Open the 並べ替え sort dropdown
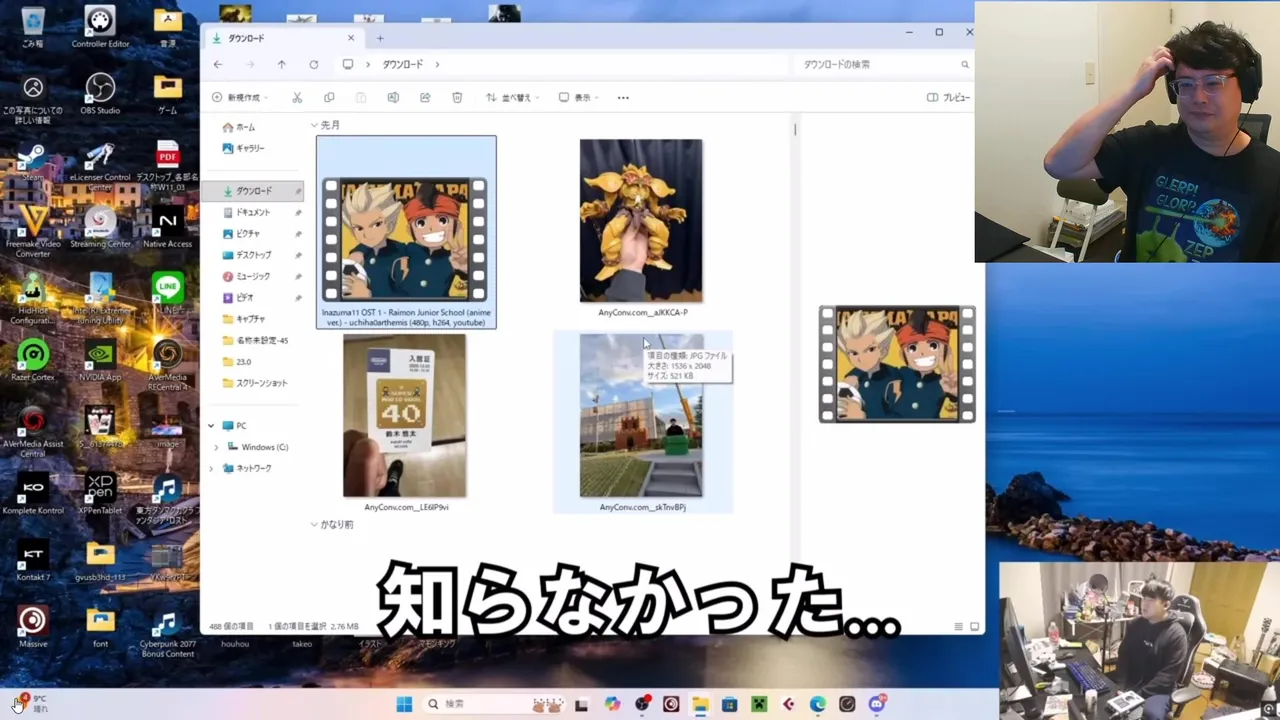This screenshot has width=1280, height=720. coord(512,97)
